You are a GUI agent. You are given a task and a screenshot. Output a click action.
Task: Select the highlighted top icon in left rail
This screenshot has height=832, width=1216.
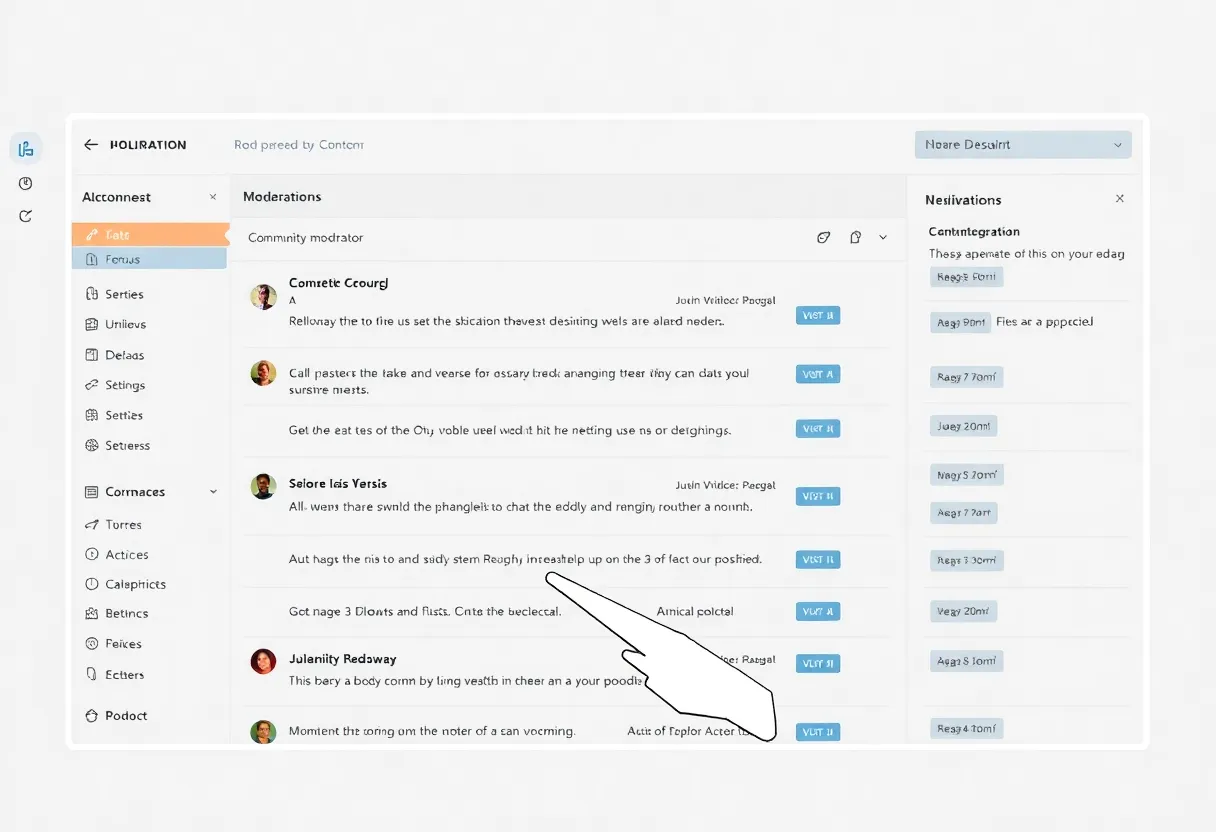pyautogui.click(x=26, y=149)
